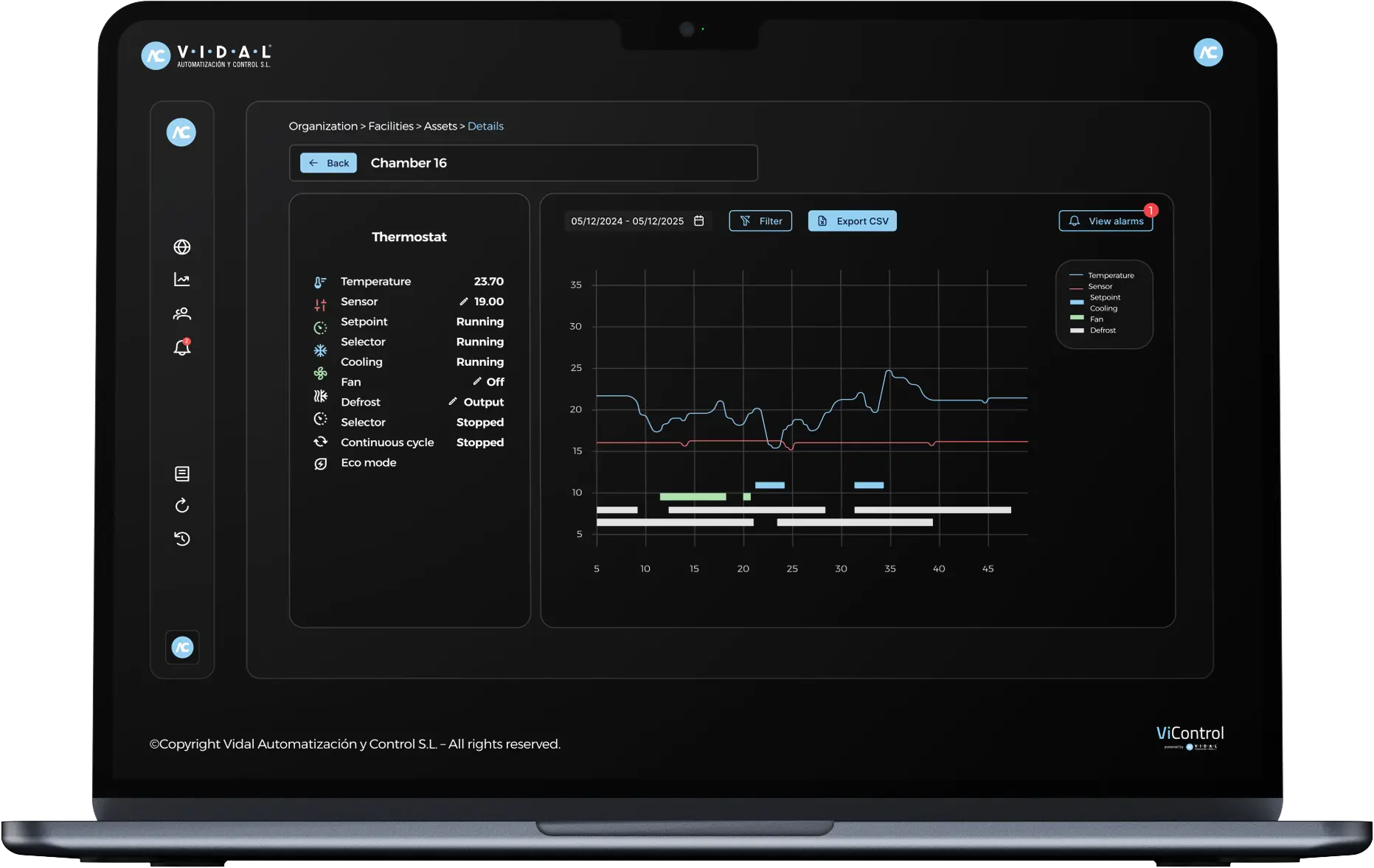Open the Filter options
The image size is (1374, 868).
click(760, 221)
